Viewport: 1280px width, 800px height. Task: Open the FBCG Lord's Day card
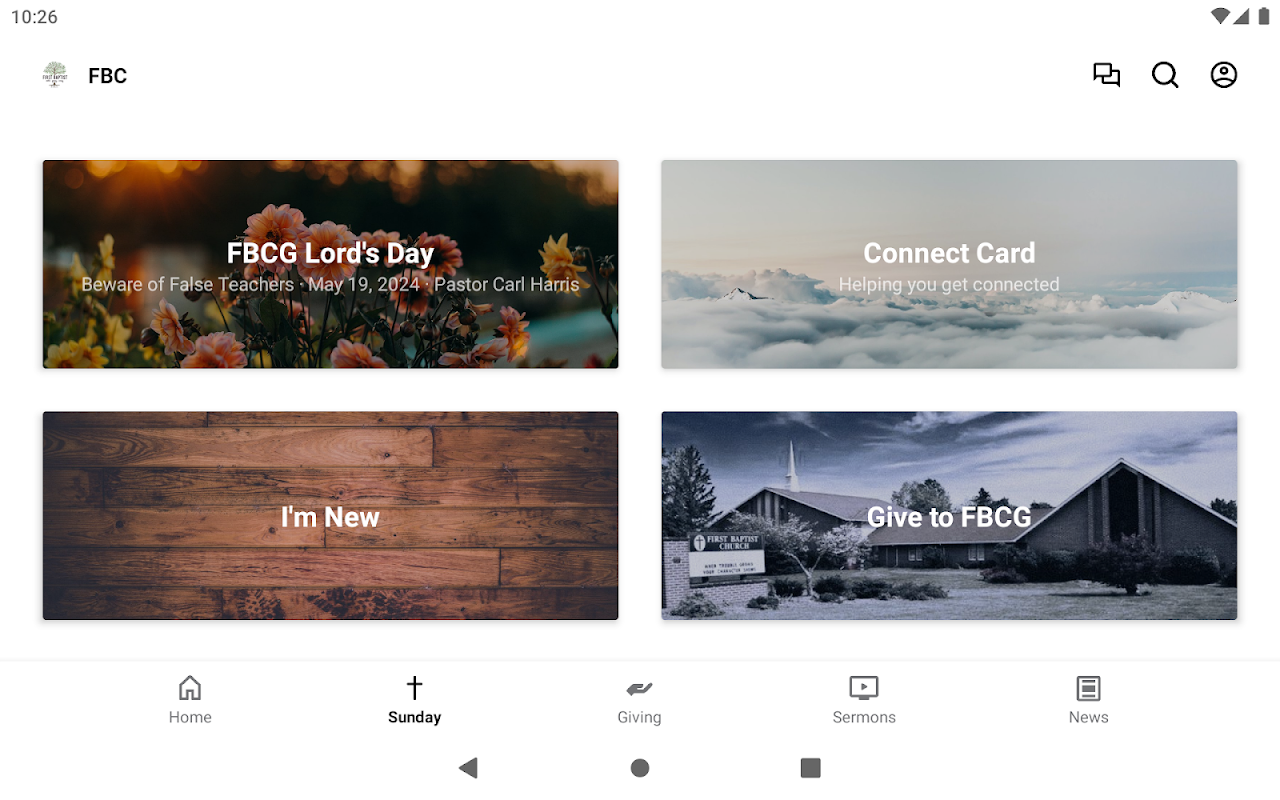(330, 264)
